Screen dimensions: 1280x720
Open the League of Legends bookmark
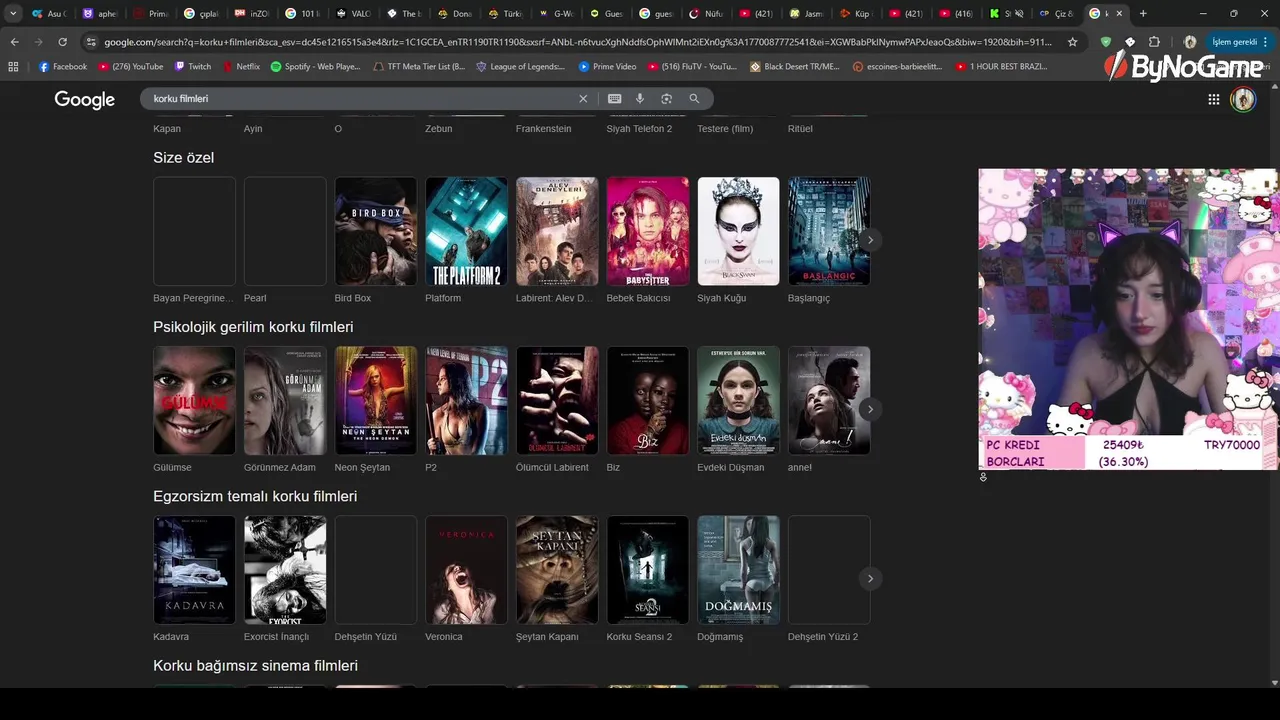tap(520, 66)
